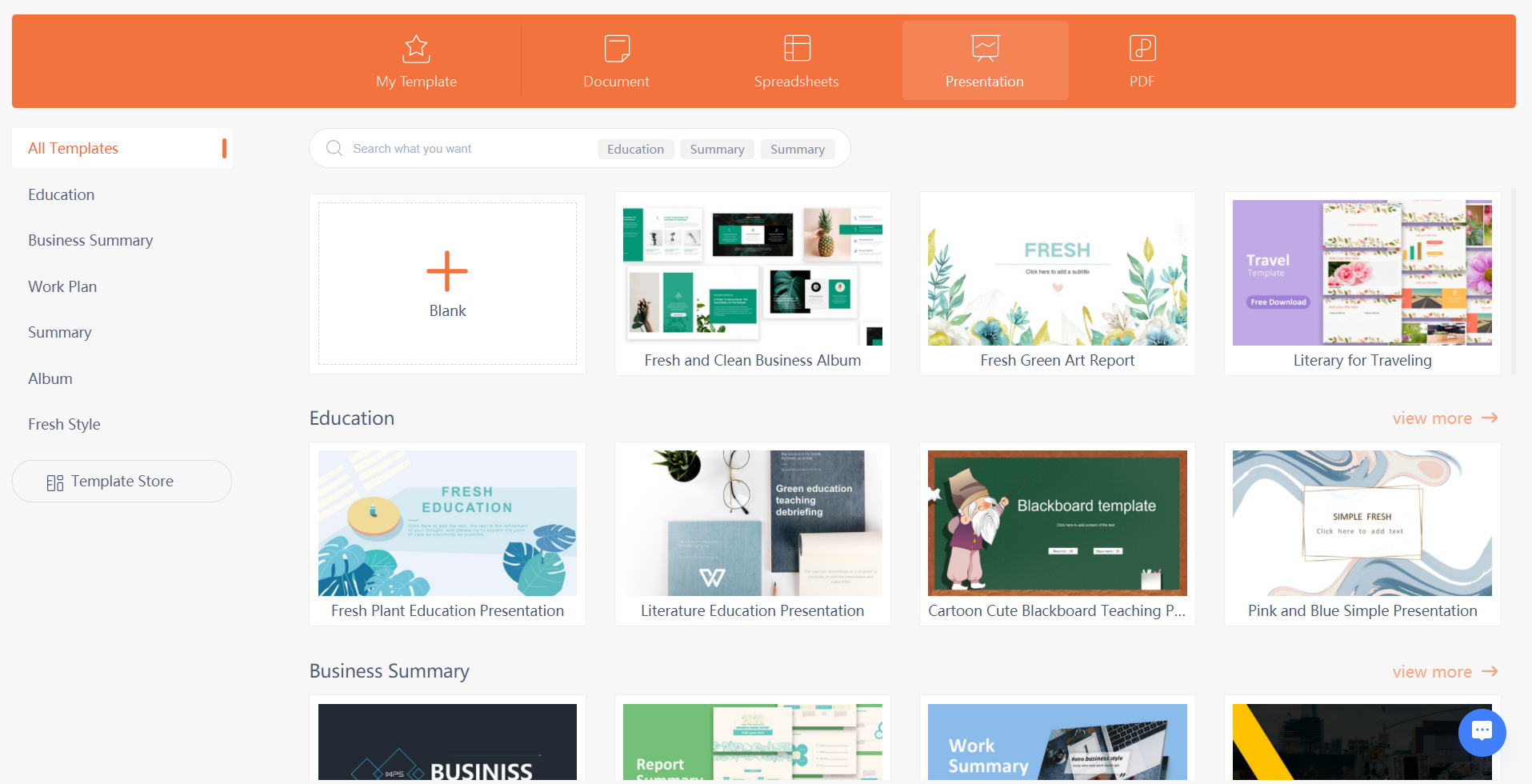Image resolution: width=1532 pixels, height=784 pixels.
Task: Apply the Summary search filter chip
Action: (x=716, y=149)
